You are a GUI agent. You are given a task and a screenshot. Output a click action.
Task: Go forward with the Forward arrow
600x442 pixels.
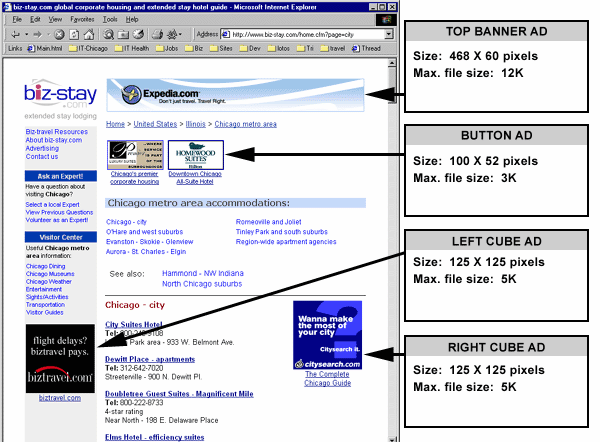coord(38,35)
